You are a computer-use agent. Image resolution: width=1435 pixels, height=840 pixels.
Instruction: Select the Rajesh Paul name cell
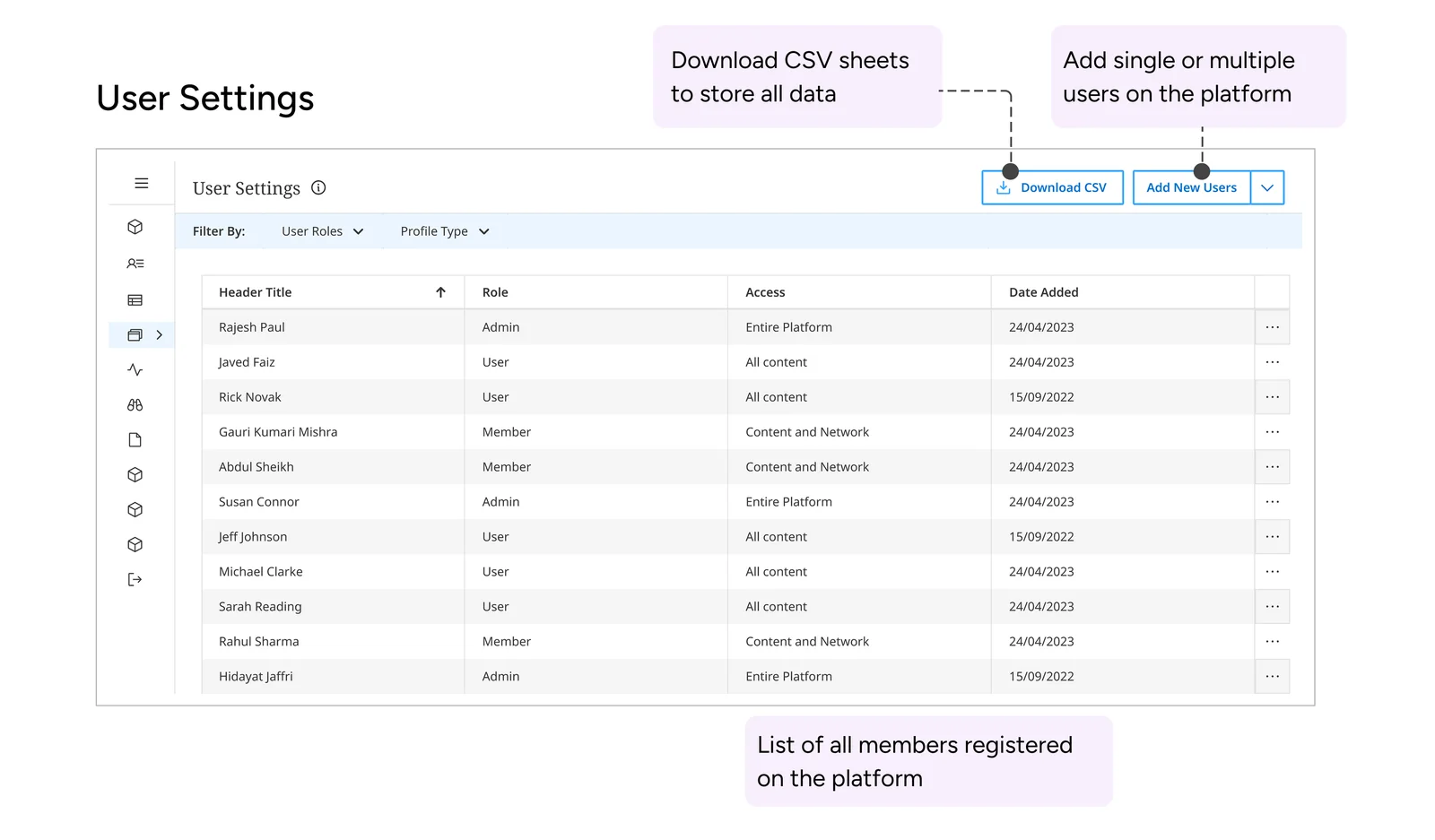tap(333, 327)
